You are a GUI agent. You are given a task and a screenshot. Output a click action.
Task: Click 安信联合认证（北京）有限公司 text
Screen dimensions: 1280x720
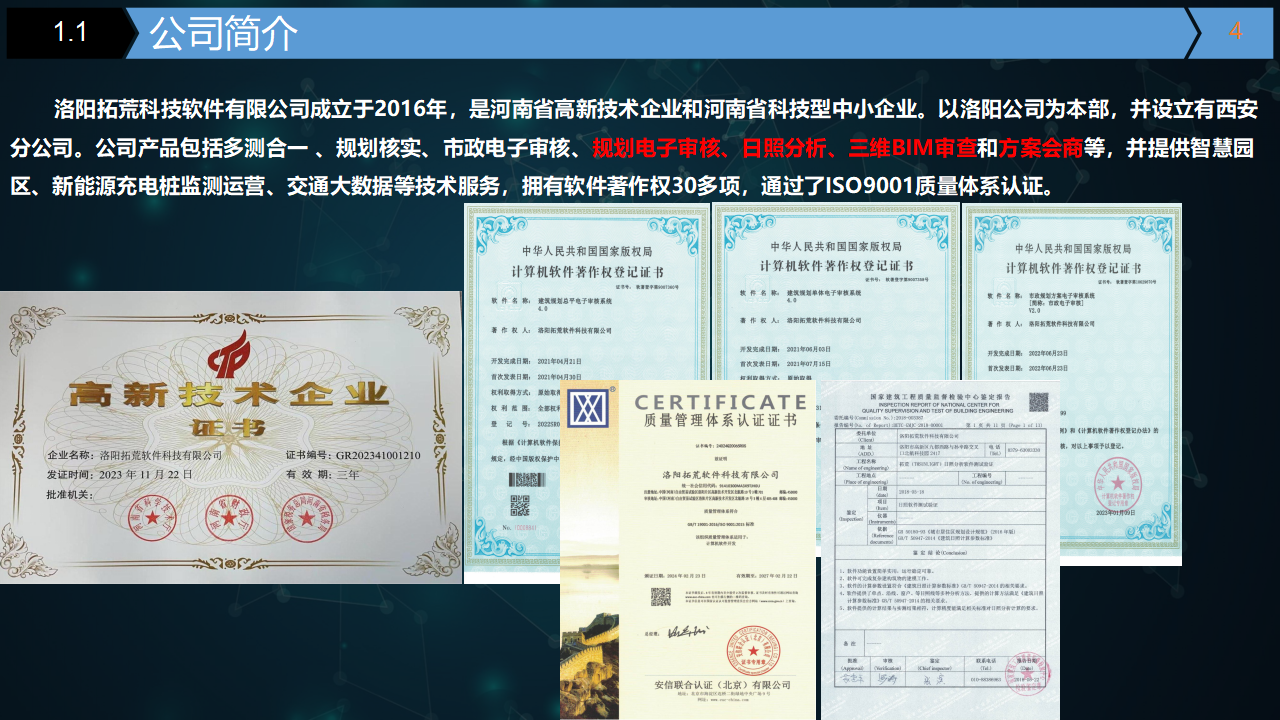point(722,685)
